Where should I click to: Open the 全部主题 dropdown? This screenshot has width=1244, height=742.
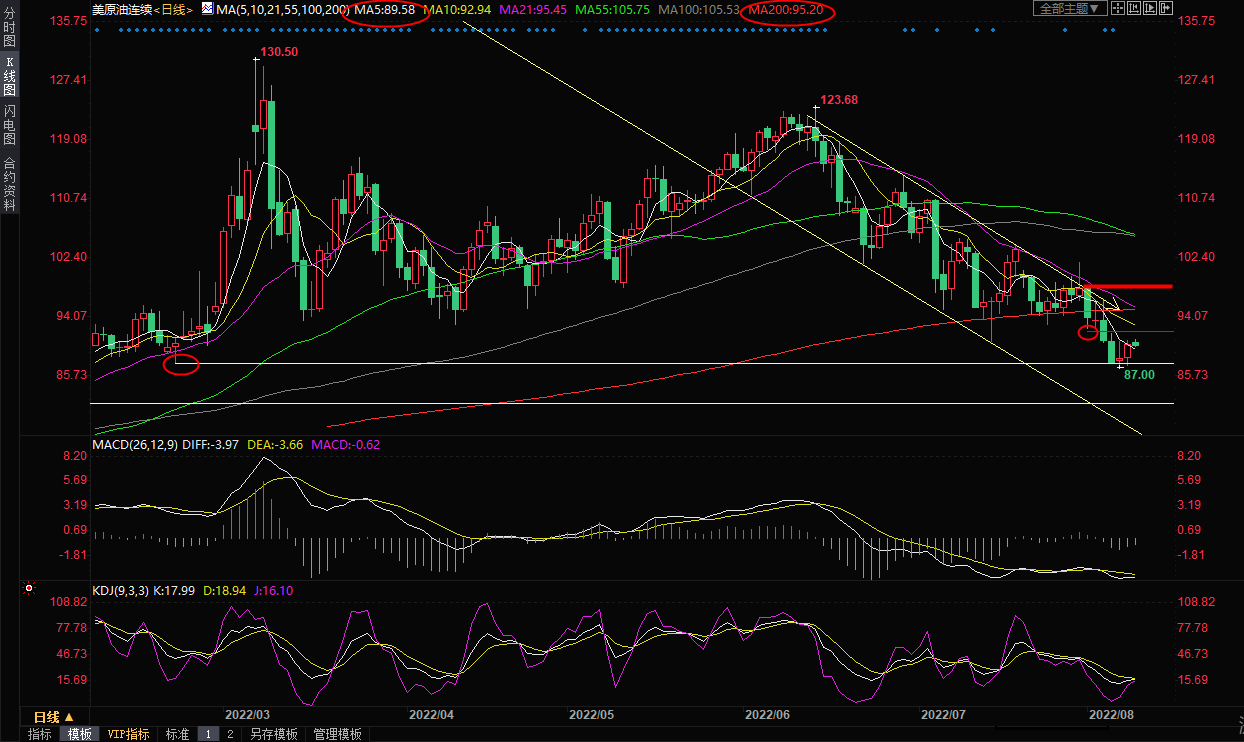coord(1068,9)
